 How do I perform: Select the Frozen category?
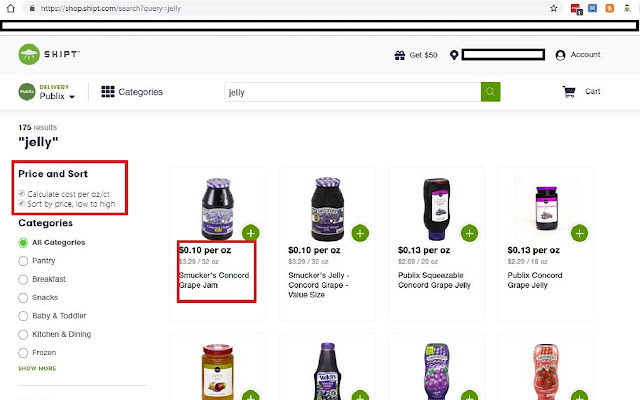23,353
